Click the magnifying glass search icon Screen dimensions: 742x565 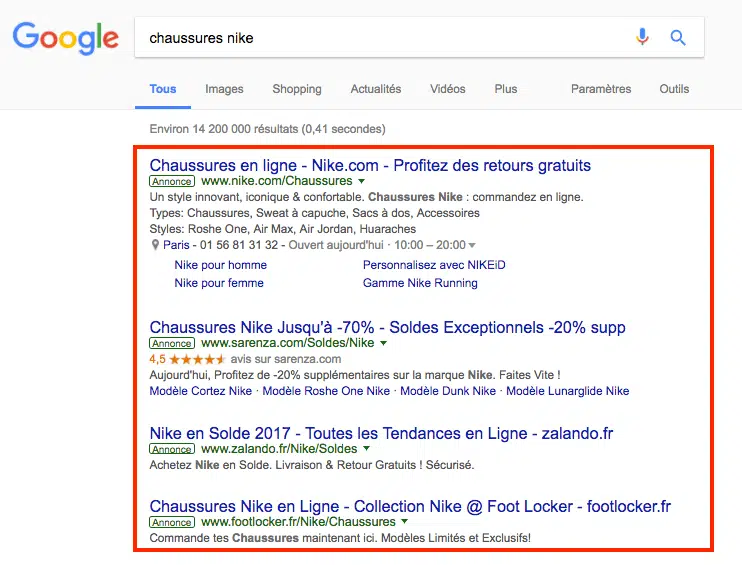tap(678, 38)
